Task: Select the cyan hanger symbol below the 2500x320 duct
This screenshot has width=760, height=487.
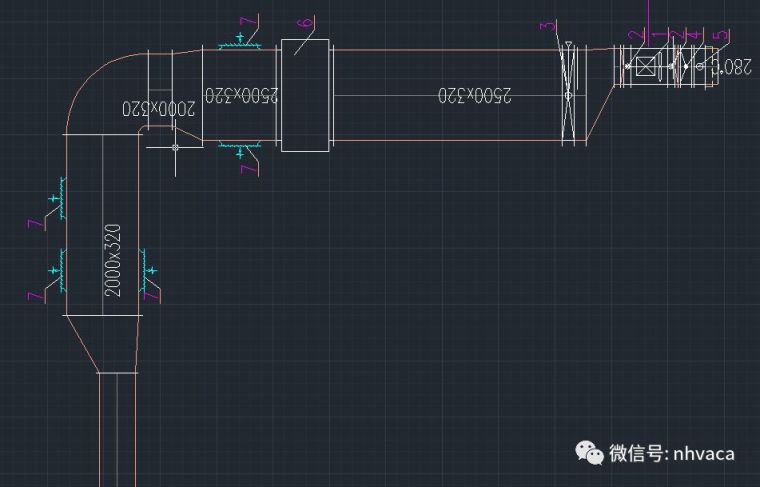Action: [240, 151]
